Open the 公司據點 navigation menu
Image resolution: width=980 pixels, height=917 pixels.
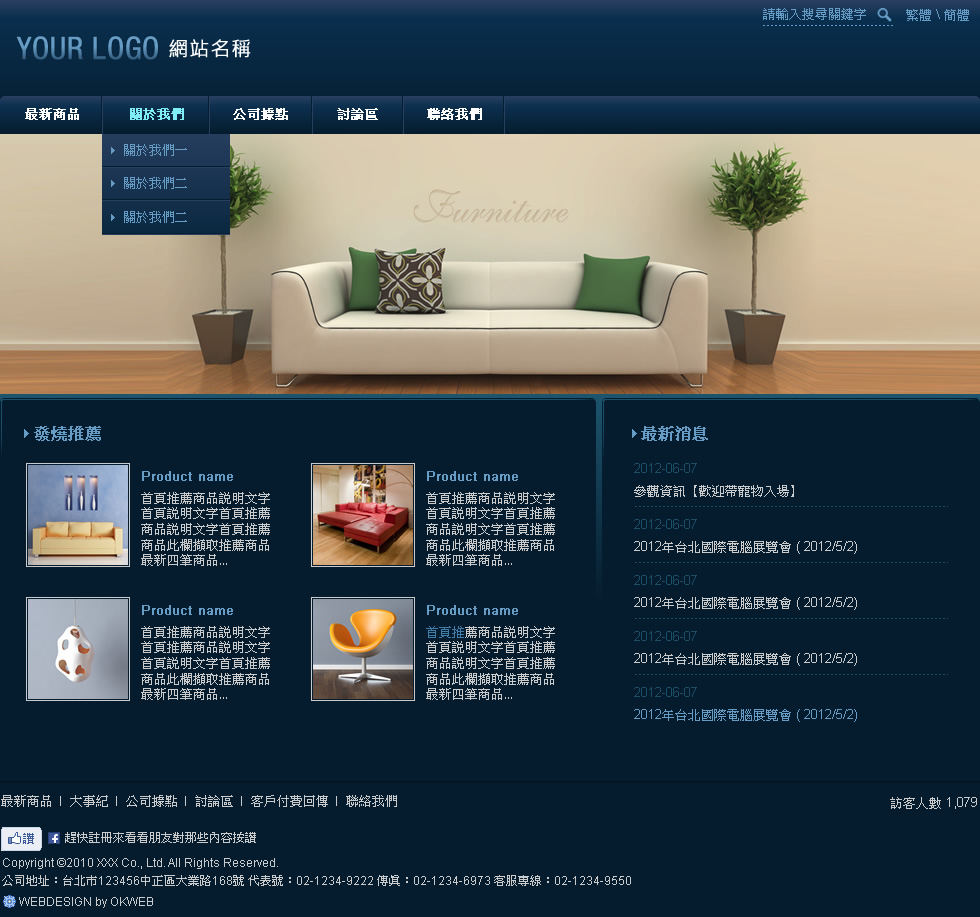click(x=260, y=115)
